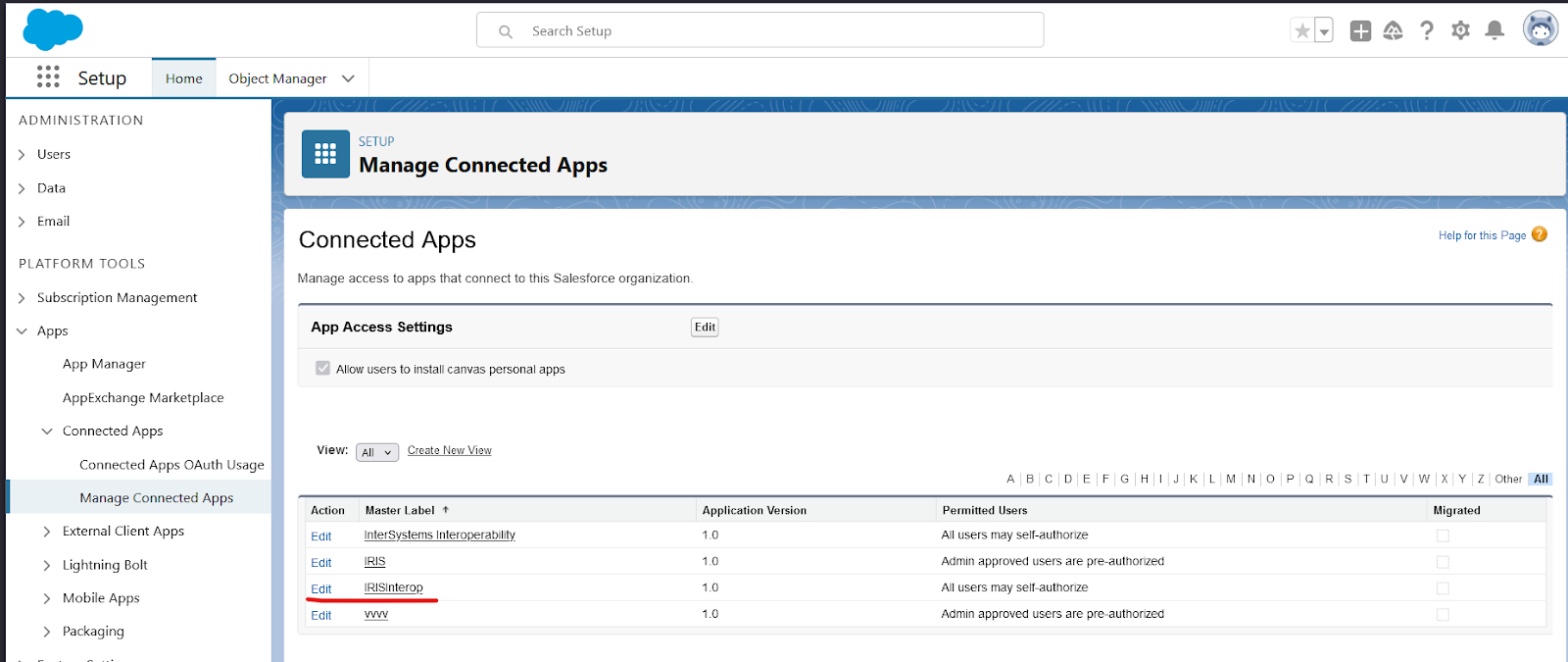This screenshot has height=662, width=1568.
Task: Expand Subscription Management
Action: point(22,298)
